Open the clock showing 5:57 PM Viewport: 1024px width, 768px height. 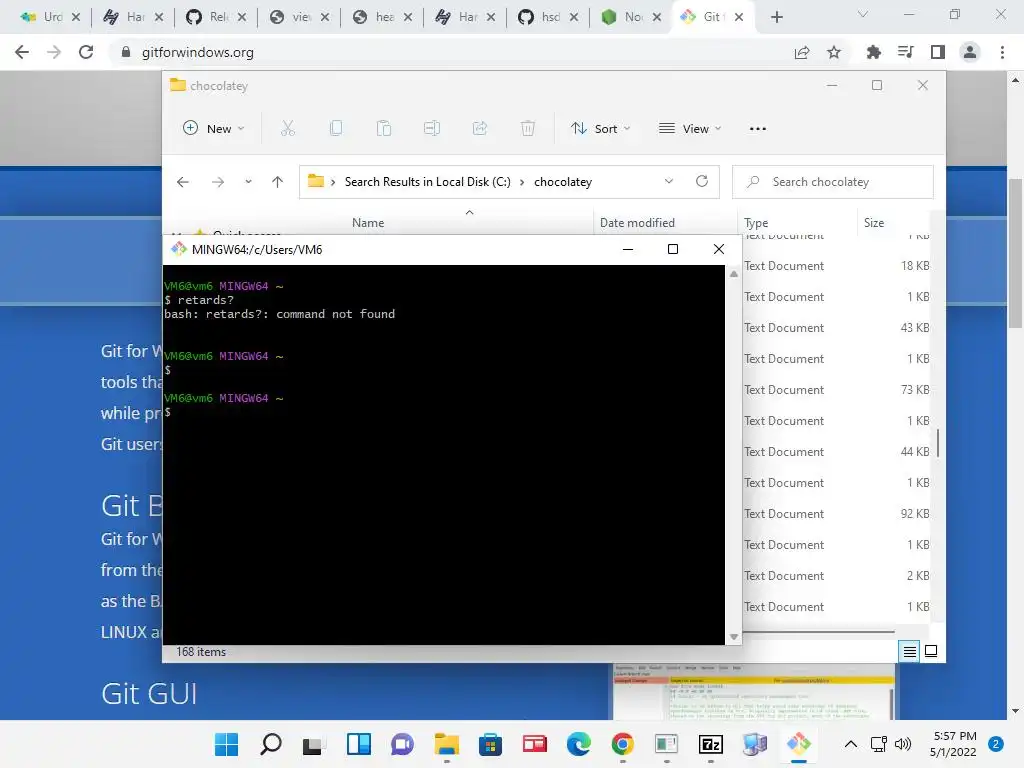(x=954, y=744)
